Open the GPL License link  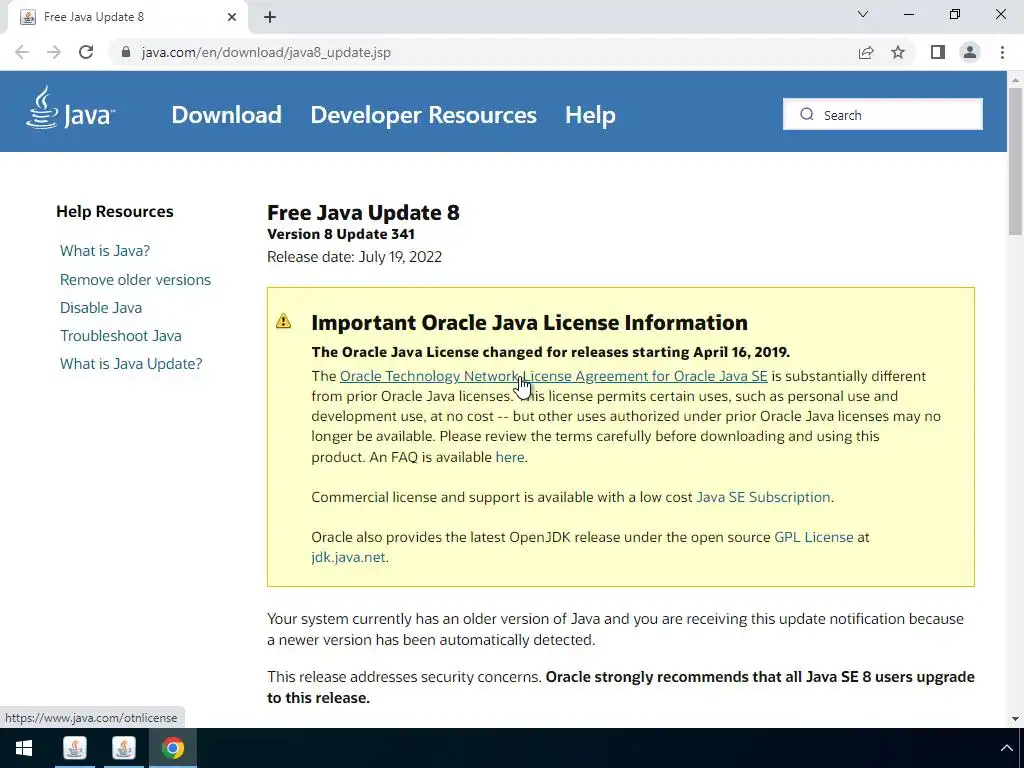tap(813, 537)
